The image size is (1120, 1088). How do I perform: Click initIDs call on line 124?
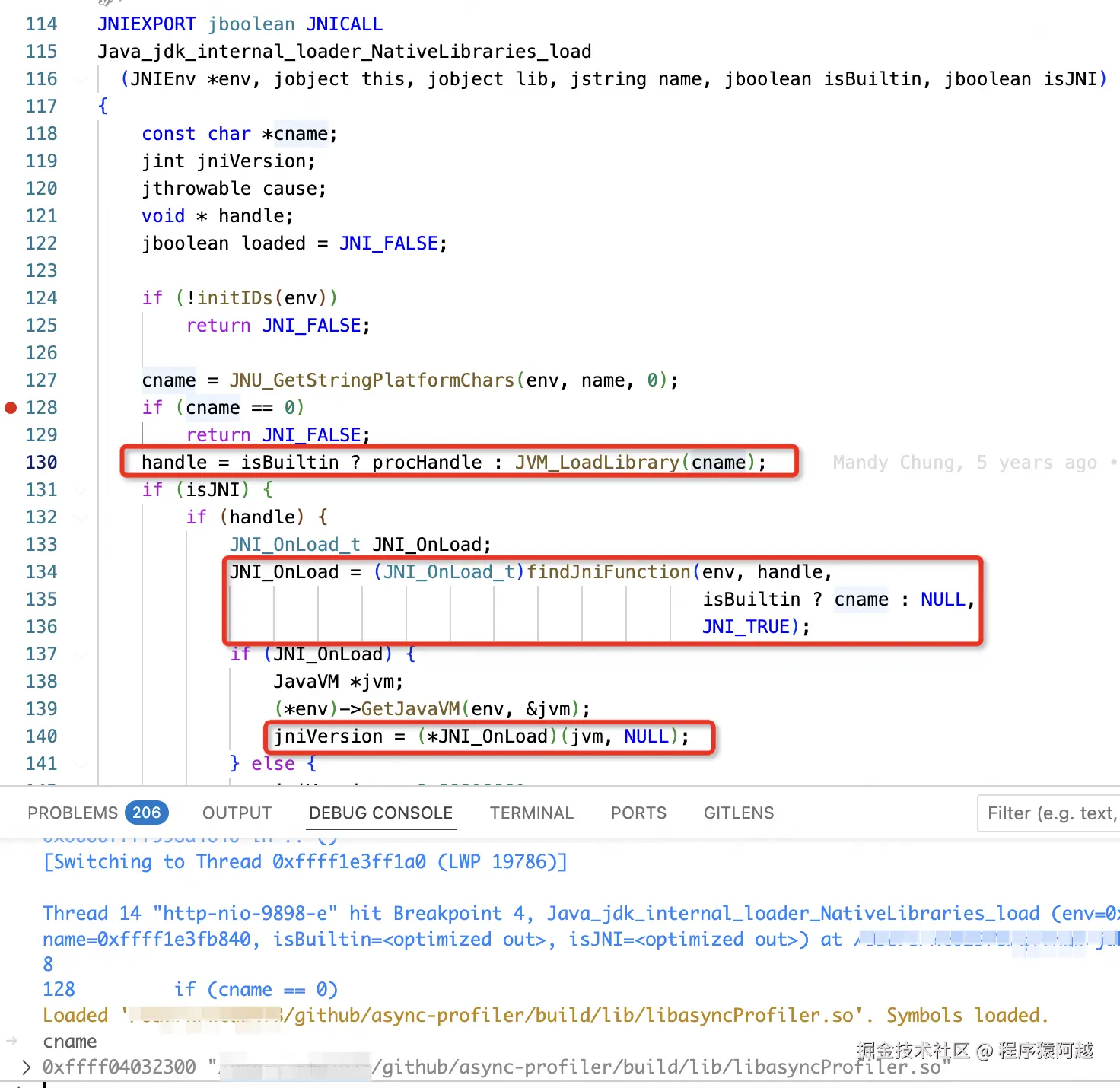pyautogui.click(x=235, y=298)
